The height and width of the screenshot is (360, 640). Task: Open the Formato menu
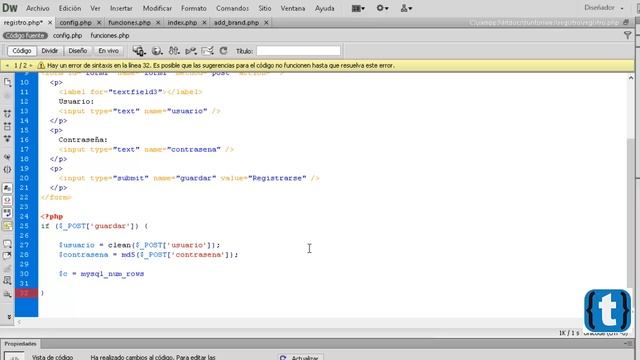point(194,8)
